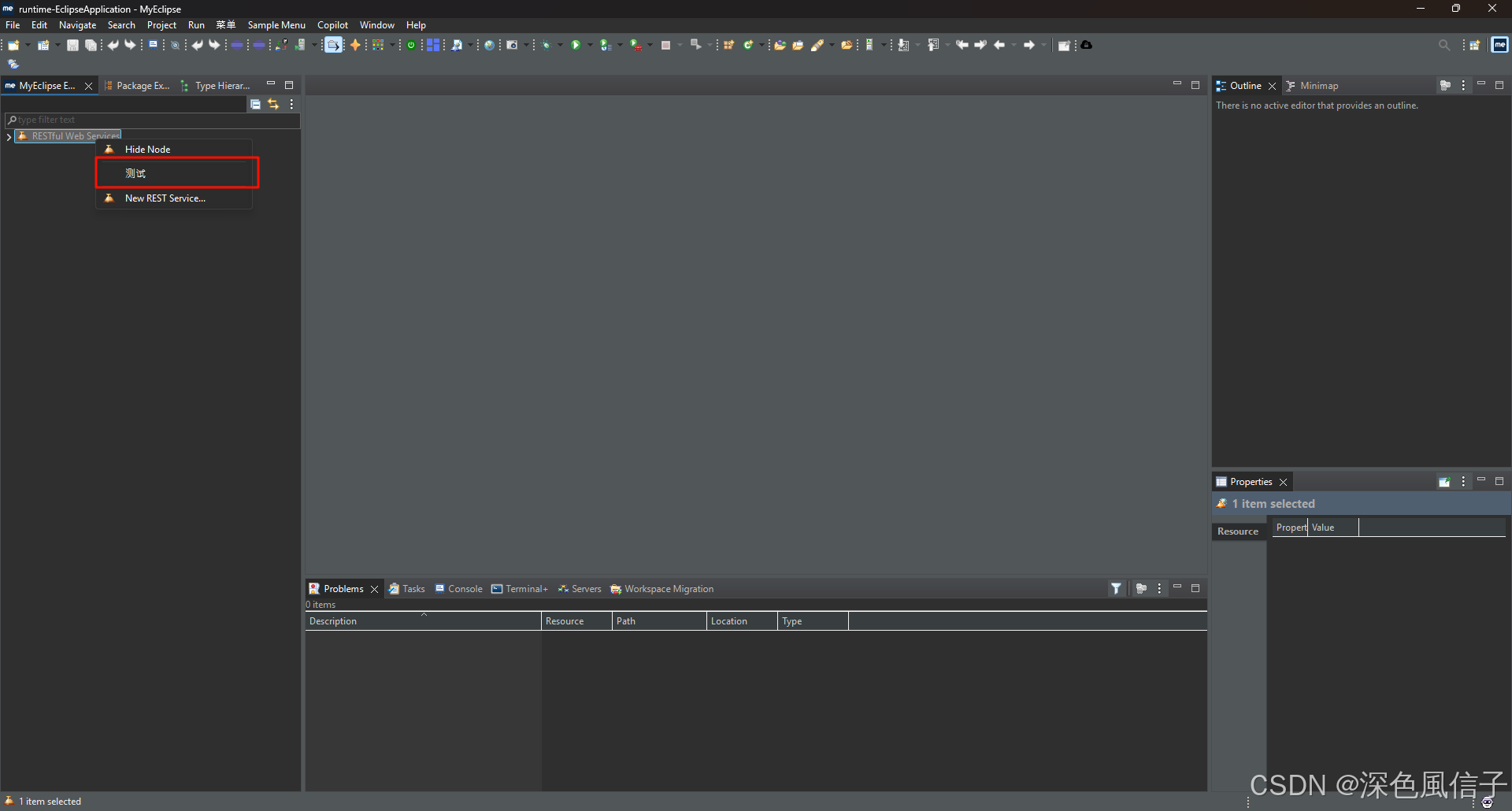This screenshot has width=1512, height=811.
Task: Click the globe web browser toolbar icon
Action: click(489, 45)
